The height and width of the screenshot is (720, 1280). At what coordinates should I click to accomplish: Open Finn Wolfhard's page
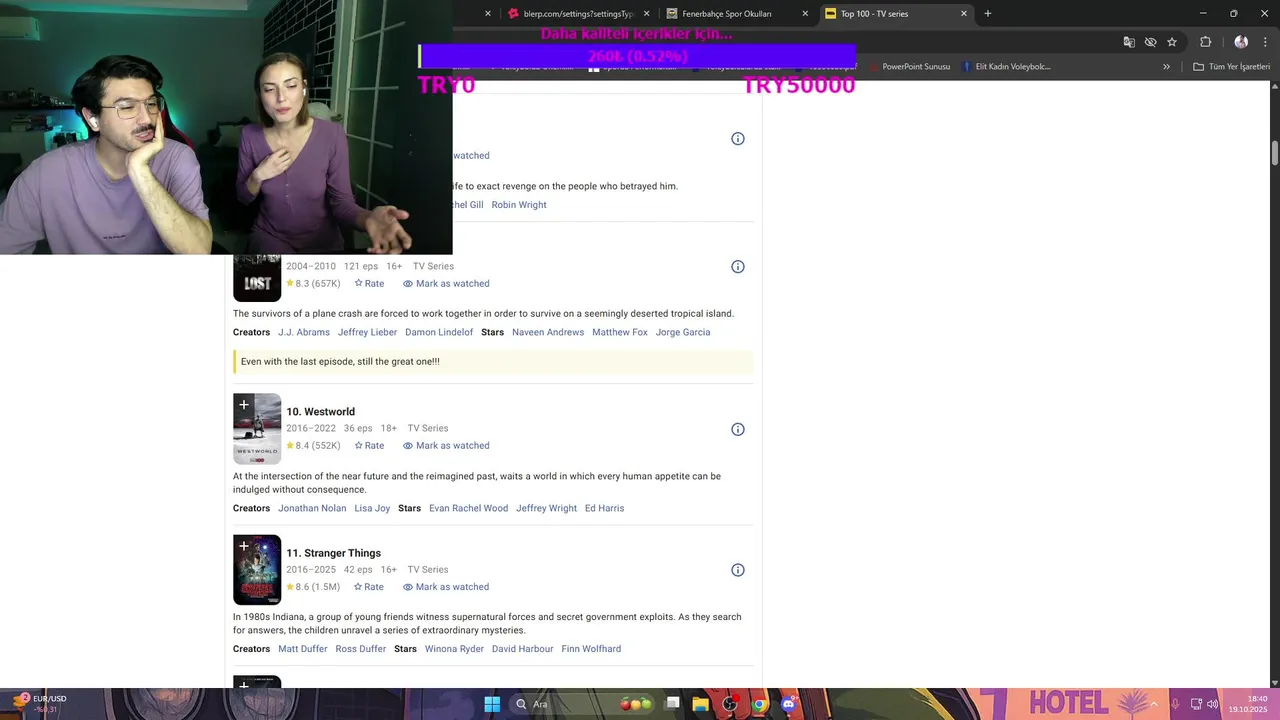click(591, 649)
